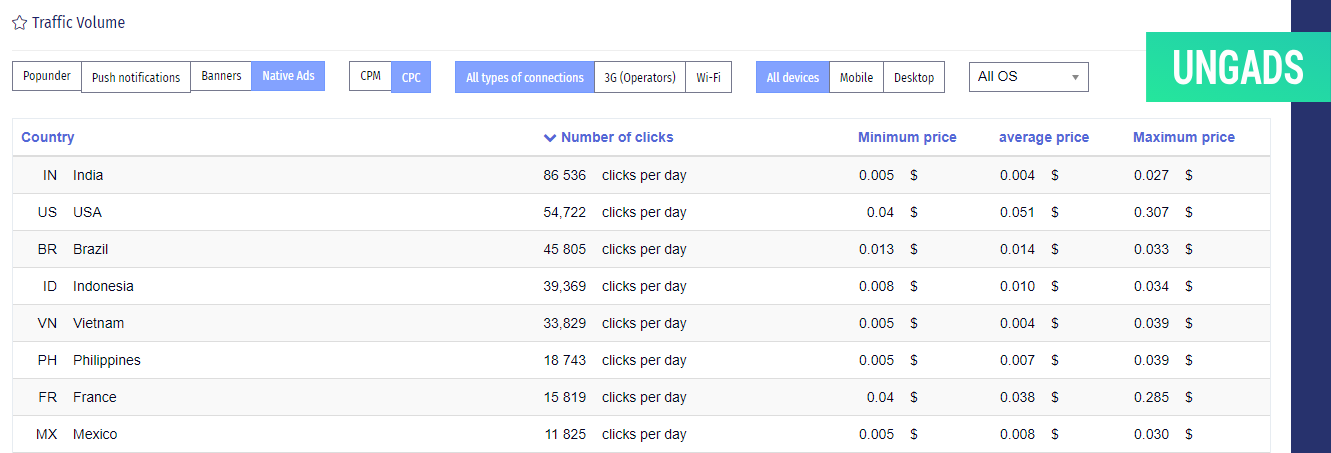Filter traffic to Mobile devices

(856, 77)
